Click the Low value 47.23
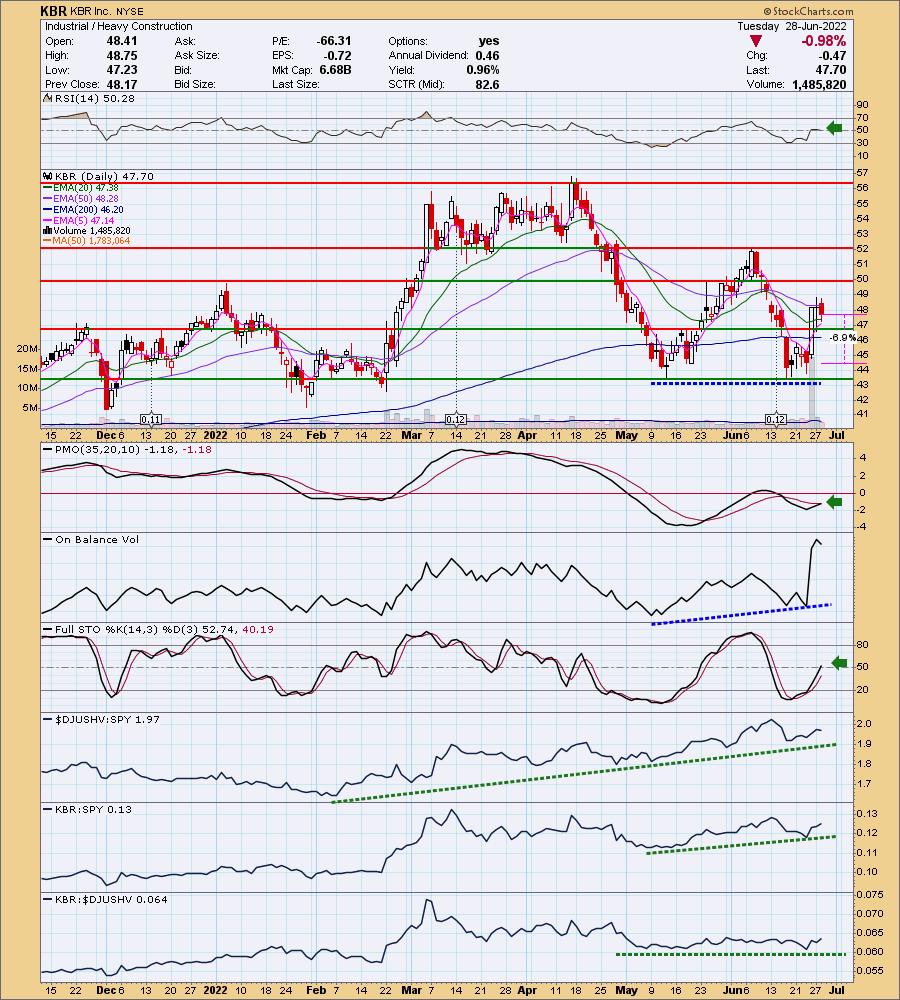The width and height of the screenshot is (900, 1000). (122, 70)
